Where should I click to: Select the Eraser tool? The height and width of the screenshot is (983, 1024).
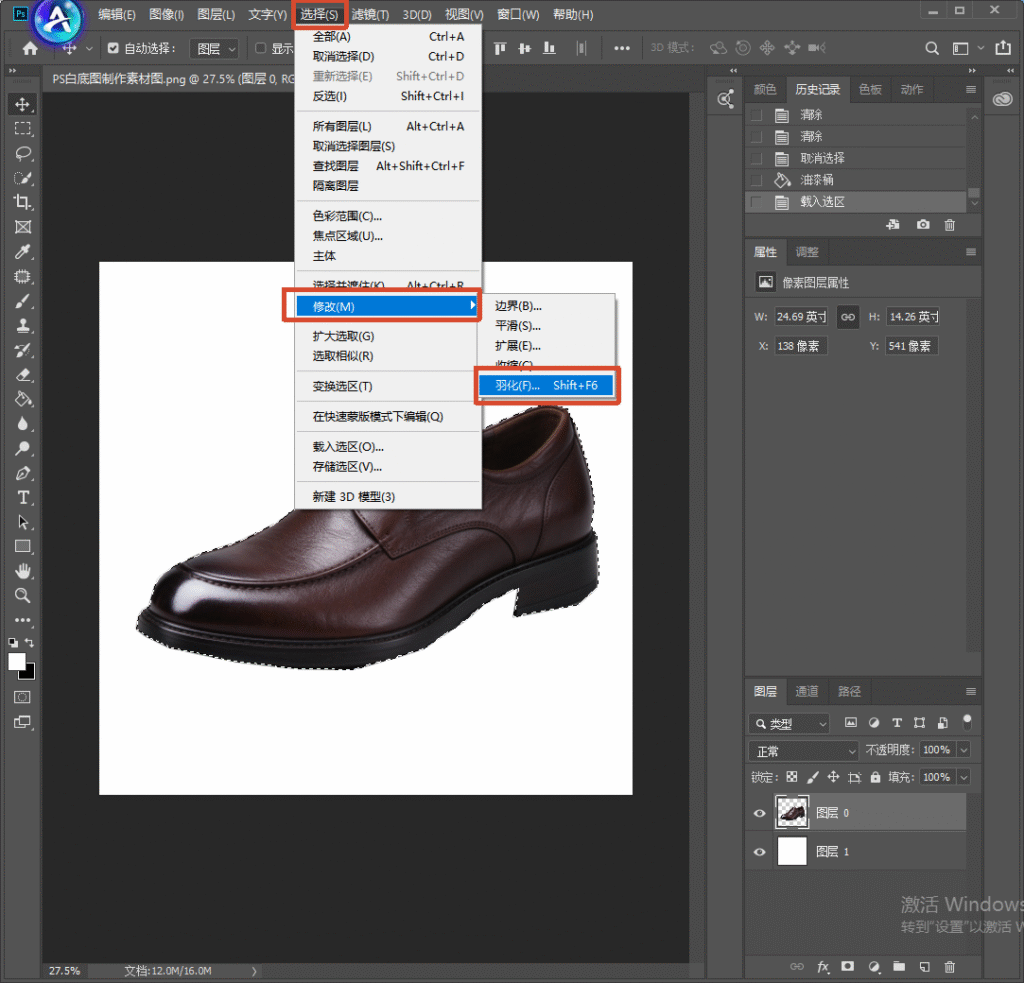23,375
